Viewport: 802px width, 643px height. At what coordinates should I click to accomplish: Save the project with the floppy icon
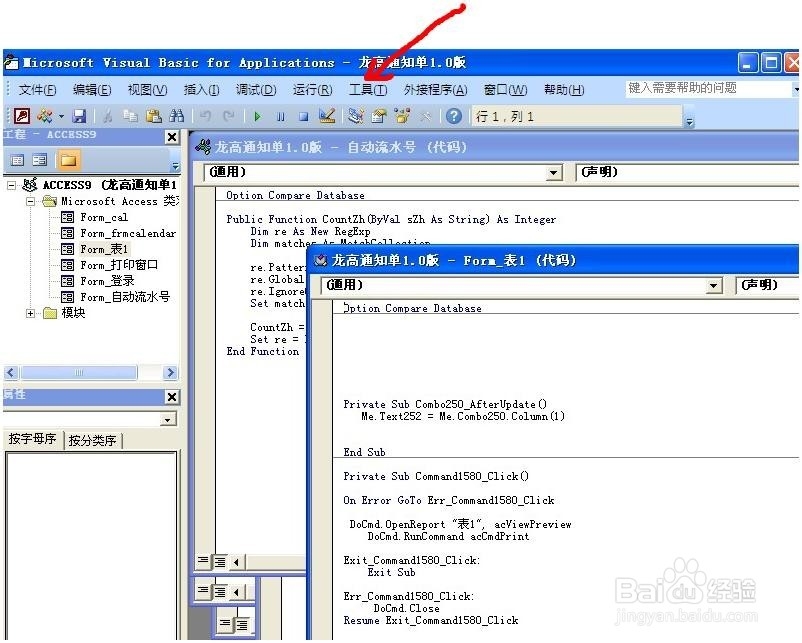pyautogui.click(x=79, y=116)
